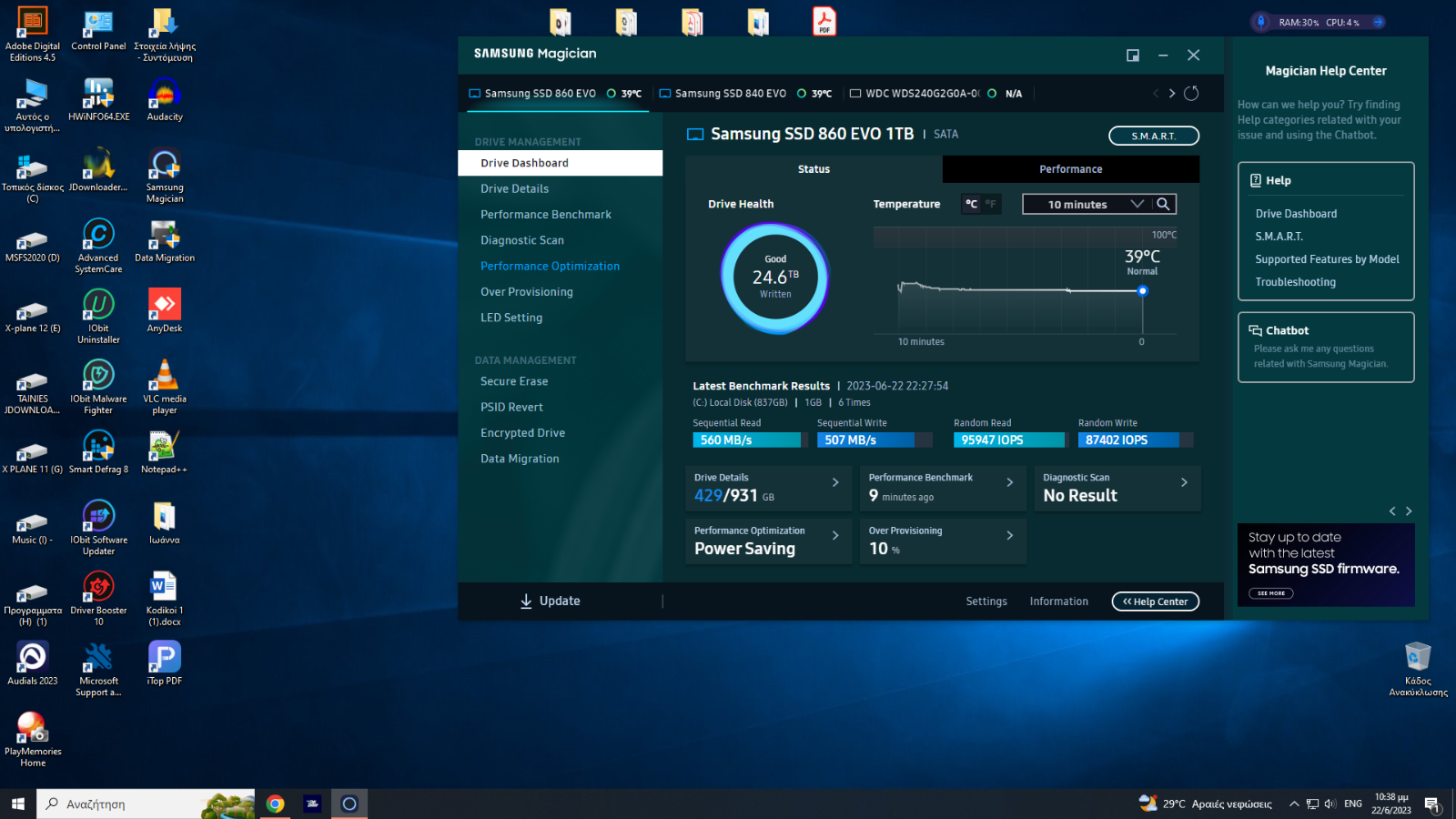Go to previous help banner arrow
The image size is (1456, 819).
coord(1392,511)
